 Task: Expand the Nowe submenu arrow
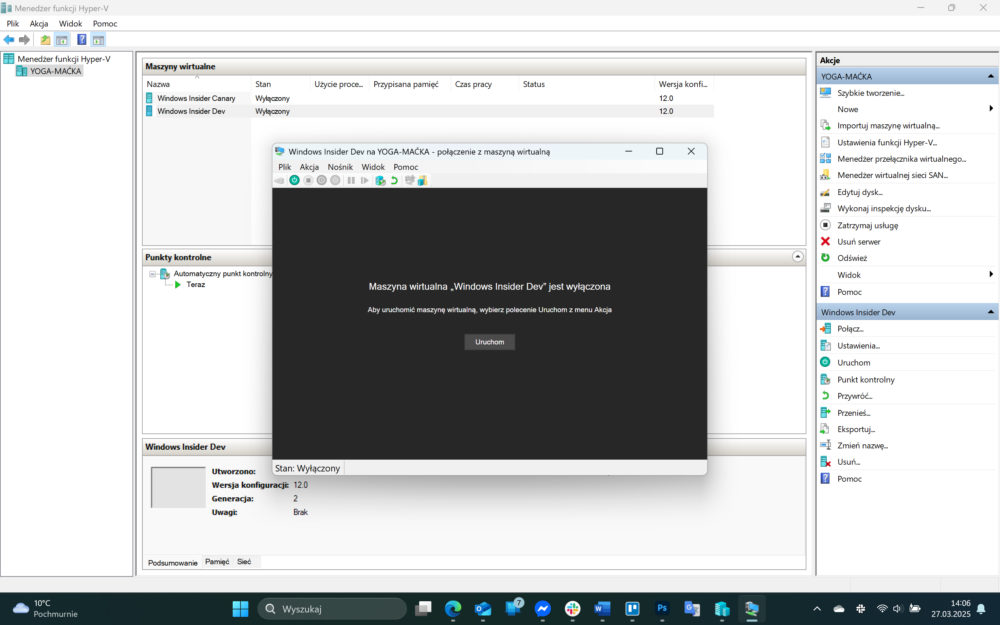tap(991, 108)
